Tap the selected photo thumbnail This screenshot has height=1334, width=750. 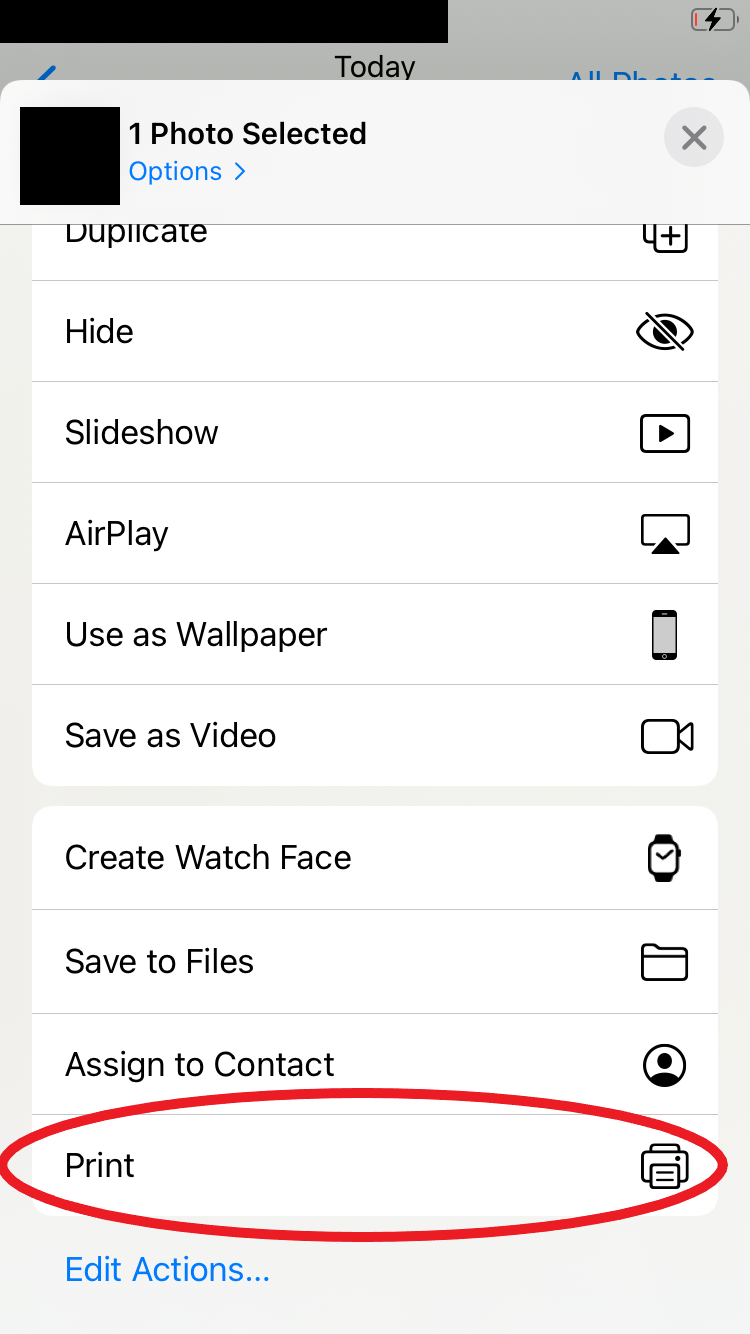(70, 156)
